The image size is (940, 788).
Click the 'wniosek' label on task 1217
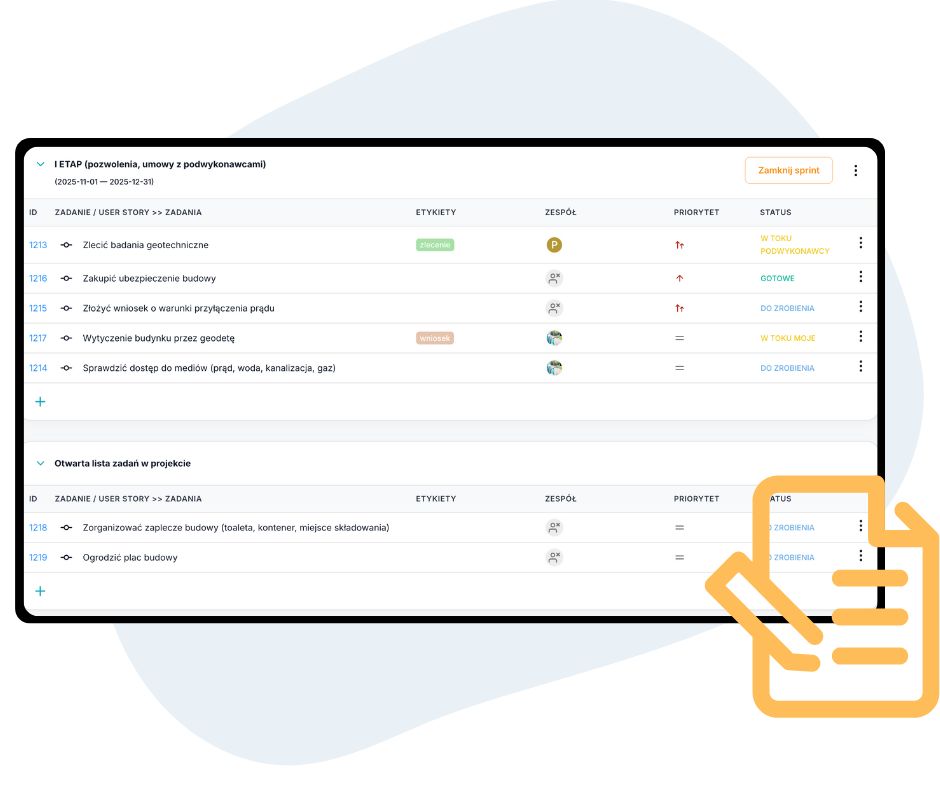[435, 338]
